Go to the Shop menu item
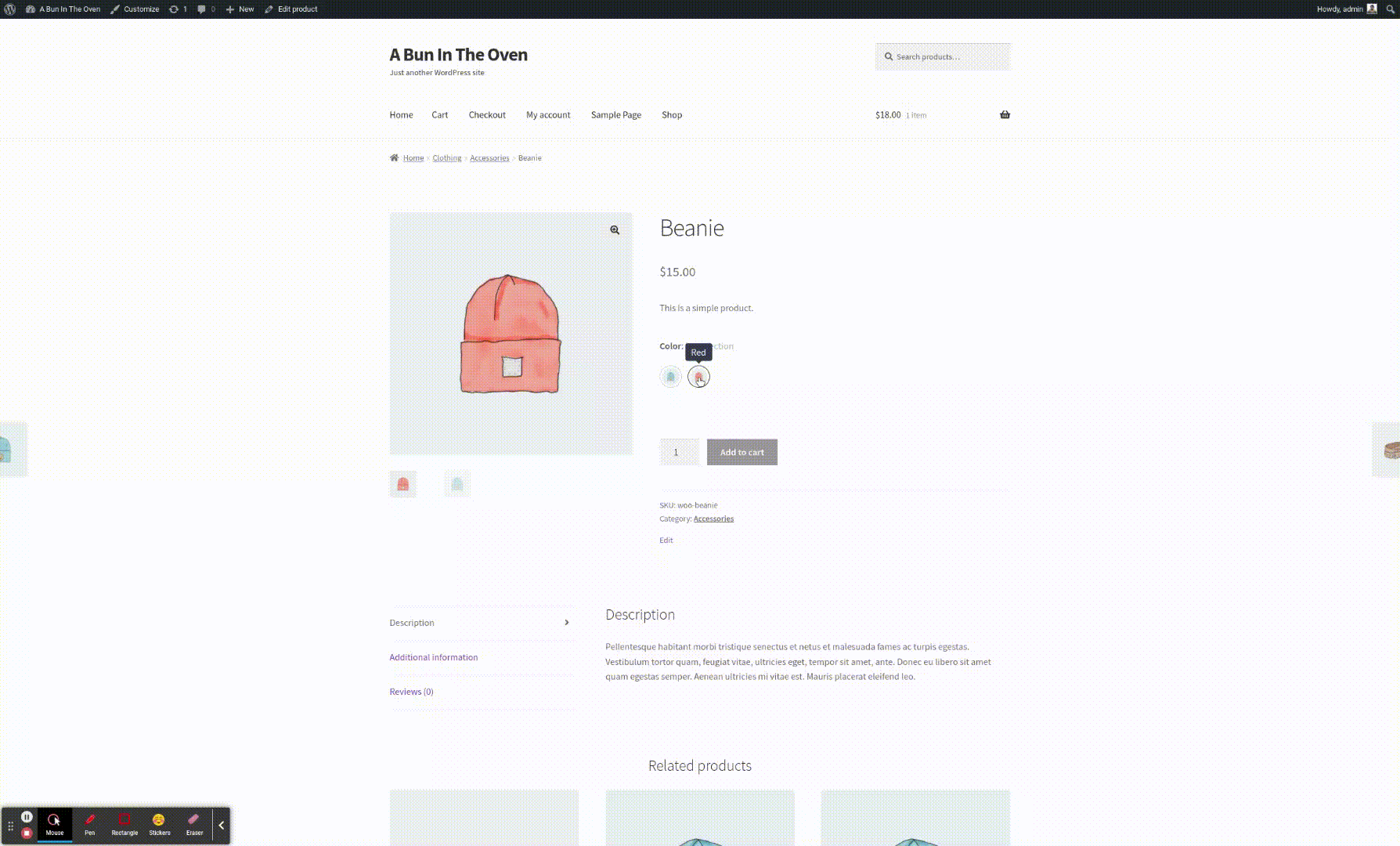This screenshot has width=1400, height=846. click(x=672, y=114)
